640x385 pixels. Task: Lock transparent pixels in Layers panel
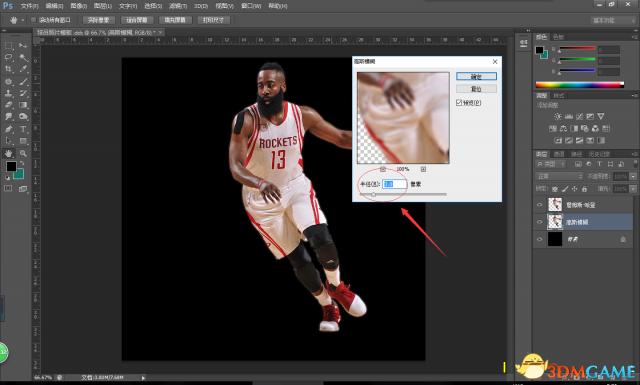(x=555, y=189)
